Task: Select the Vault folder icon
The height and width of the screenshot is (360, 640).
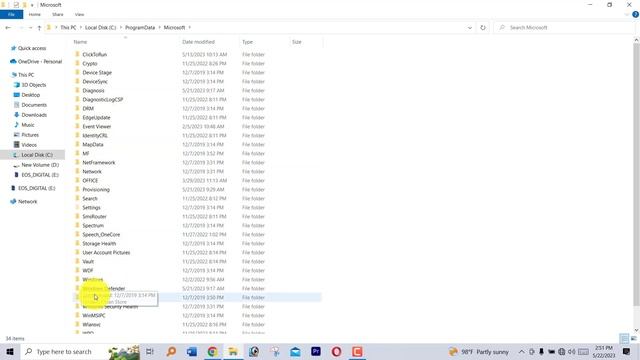Action: (78, 261)
